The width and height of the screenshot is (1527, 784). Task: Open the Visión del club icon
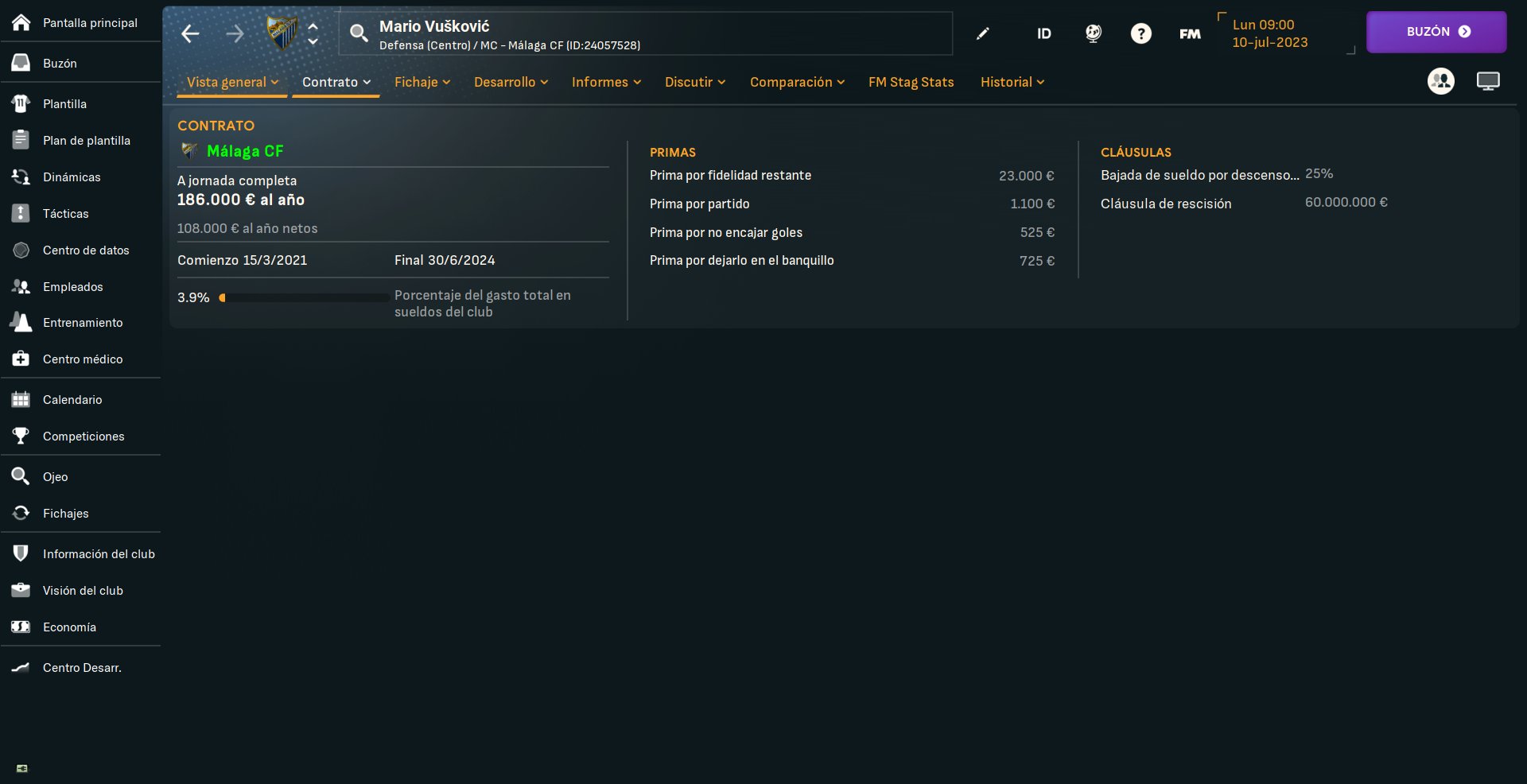[x=21, y=590]
